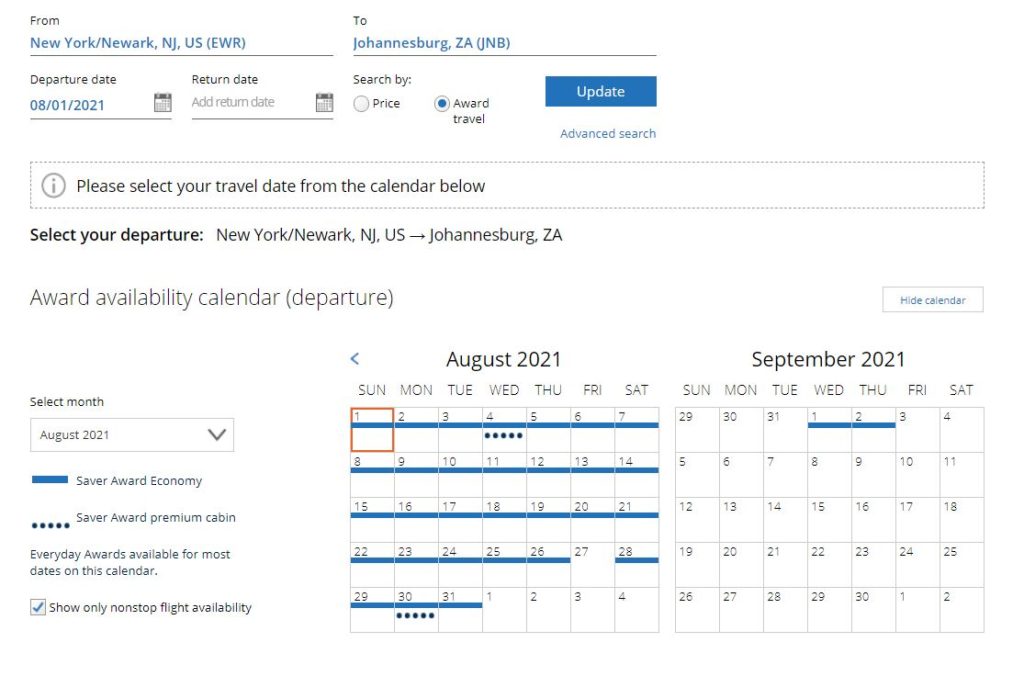The image size is (1024, 676).
Task: Click the From airport field
Action: [181, 43]
